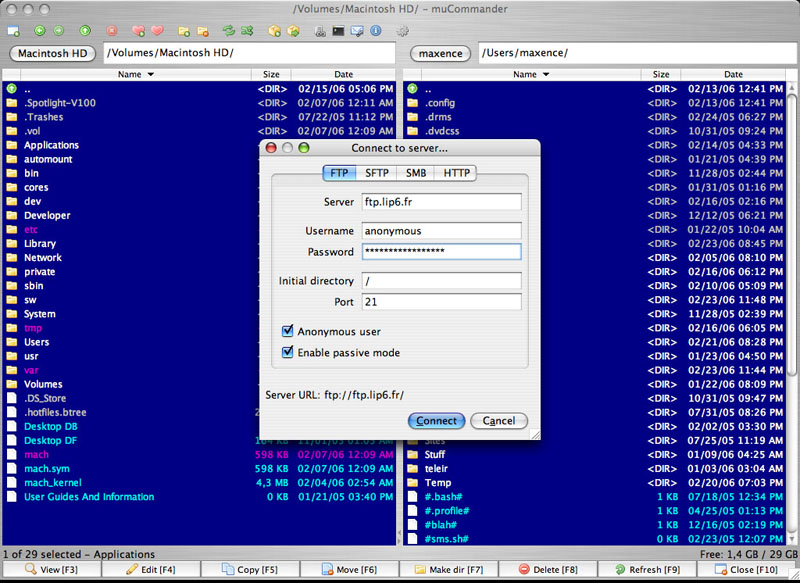Click the View [F3] button
The image size is (800, 583).
tap(52, 569)
